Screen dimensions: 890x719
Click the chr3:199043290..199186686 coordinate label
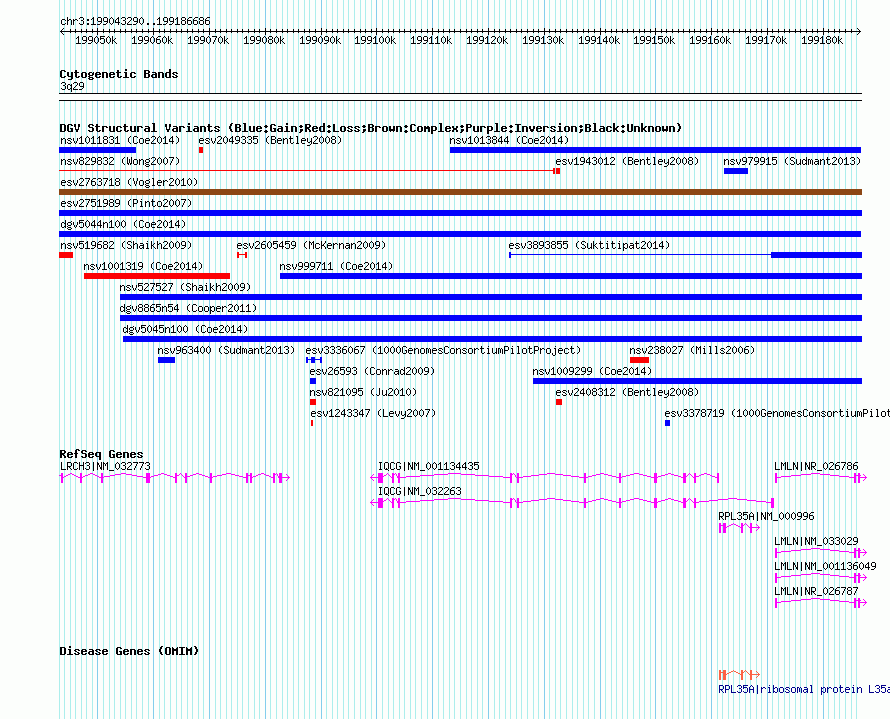coord(135,22)
